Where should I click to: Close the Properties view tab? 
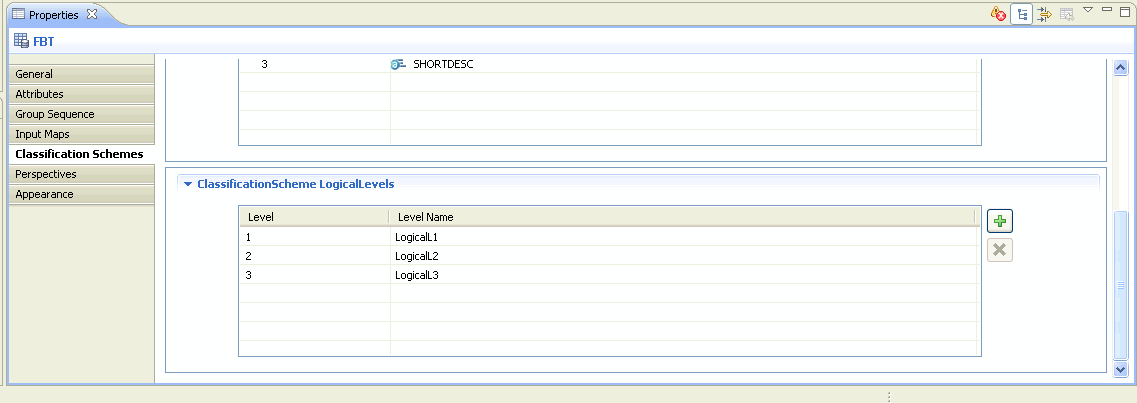pyautogui.click(x=91, y=14)
